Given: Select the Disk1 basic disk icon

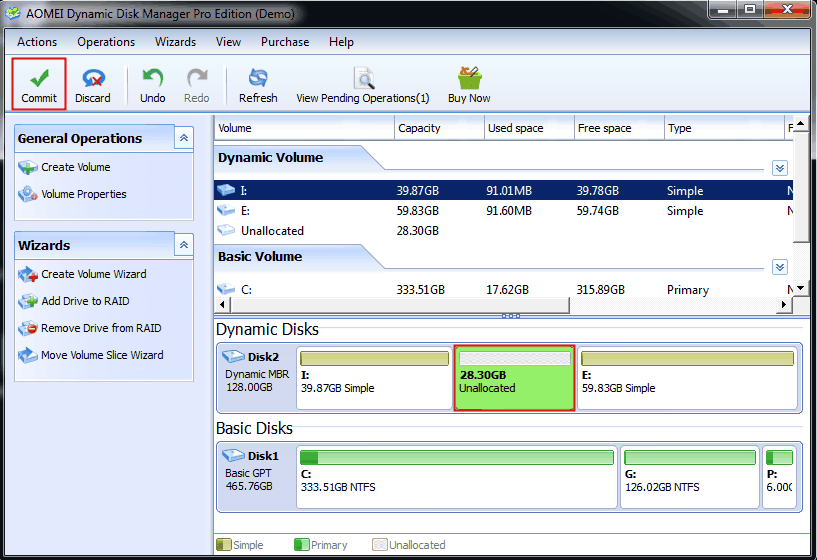Looking at the screenshot, I should (233, 456).
